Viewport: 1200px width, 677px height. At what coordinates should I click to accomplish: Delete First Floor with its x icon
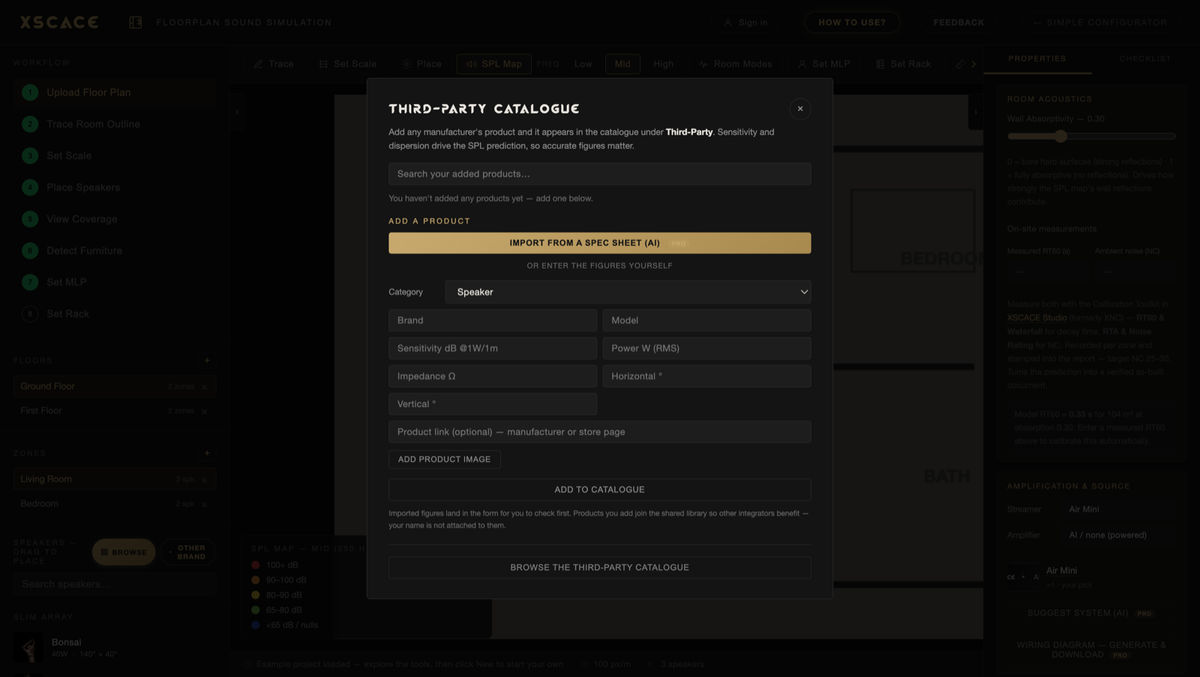click(205, 411)
